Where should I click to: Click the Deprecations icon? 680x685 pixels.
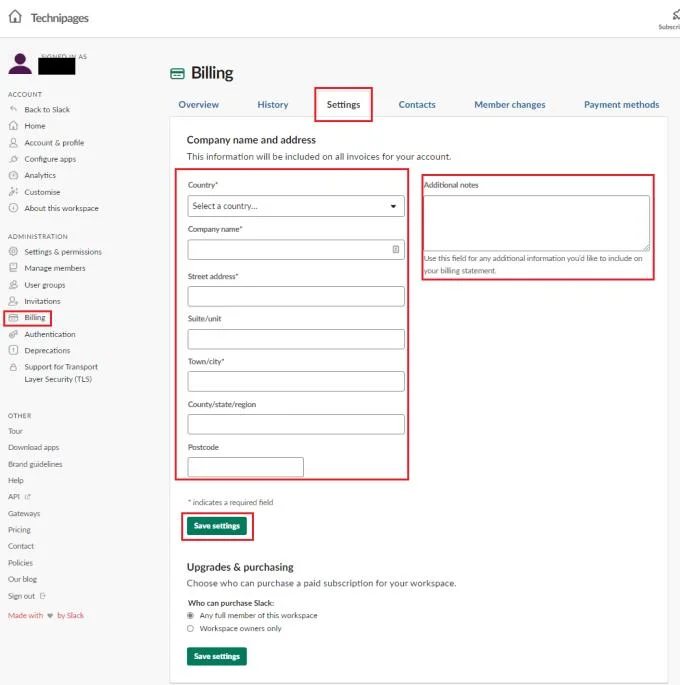pyautogui.click(x=14, y=350)
